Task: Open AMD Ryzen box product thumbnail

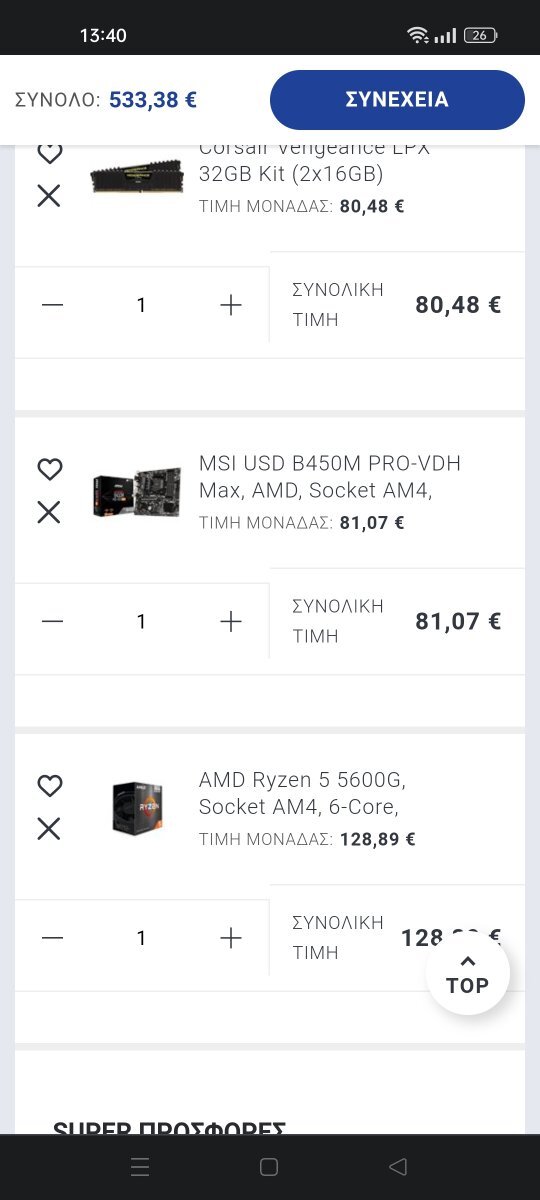Action: (x=137, y=808)
